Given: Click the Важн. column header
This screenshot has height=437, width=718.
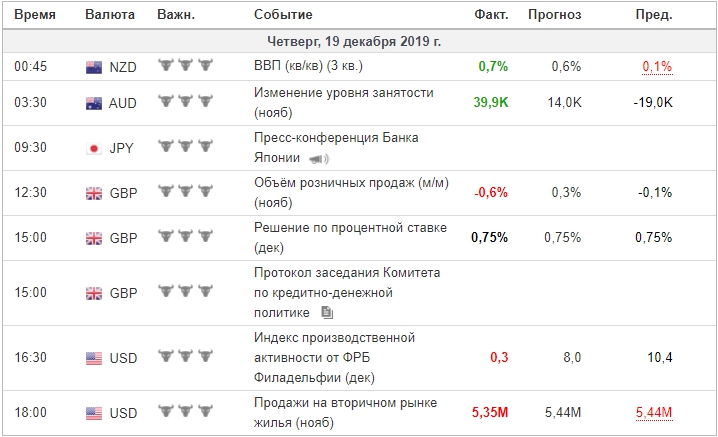Looking at the screenshot, I should point(180,16).
